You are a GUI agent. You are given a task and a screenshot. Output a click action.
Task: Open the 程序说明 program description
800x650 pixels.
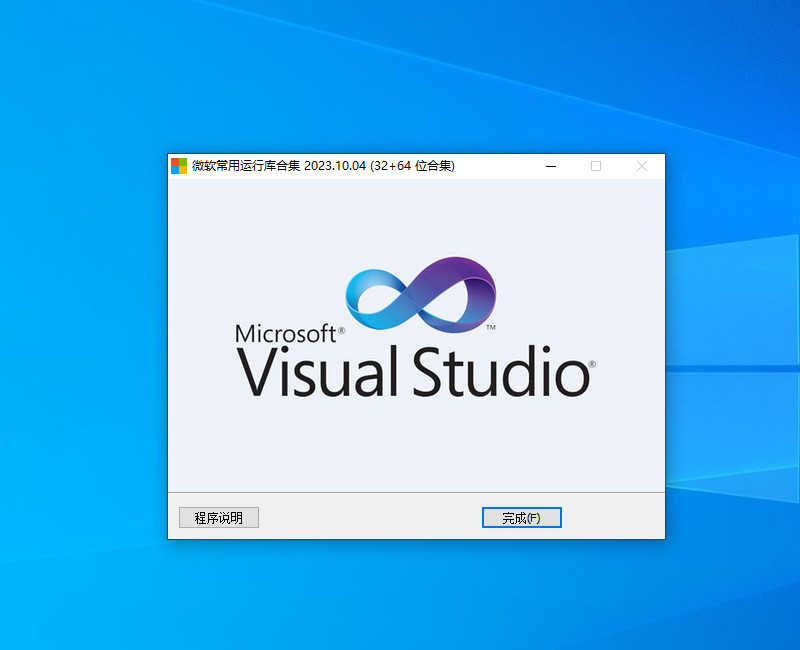coord(218,517)
